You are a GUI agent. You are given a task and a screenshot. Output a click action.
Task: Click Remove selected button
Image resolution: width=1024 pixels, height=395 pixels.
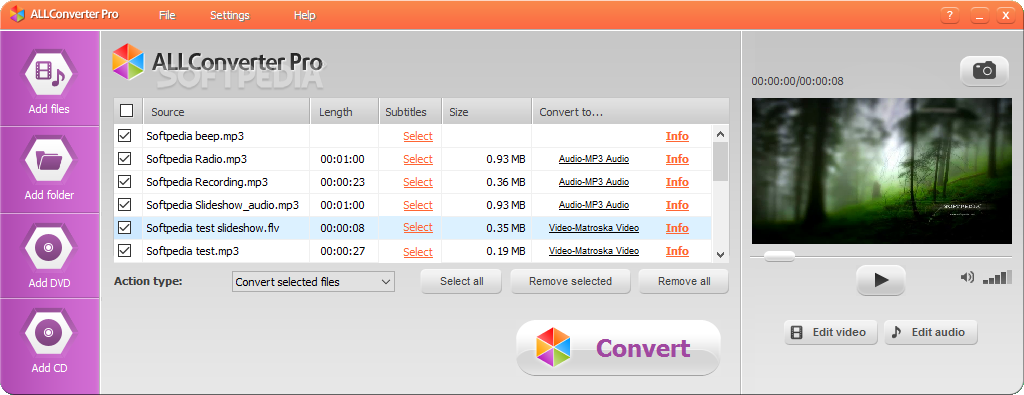[x=570, y=281]
